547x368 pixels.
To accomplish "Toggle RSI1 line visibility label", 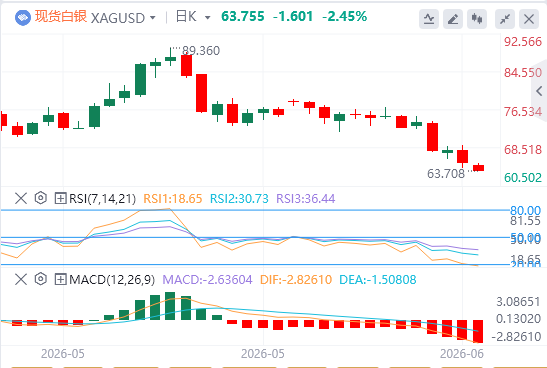I will (173, 198).
